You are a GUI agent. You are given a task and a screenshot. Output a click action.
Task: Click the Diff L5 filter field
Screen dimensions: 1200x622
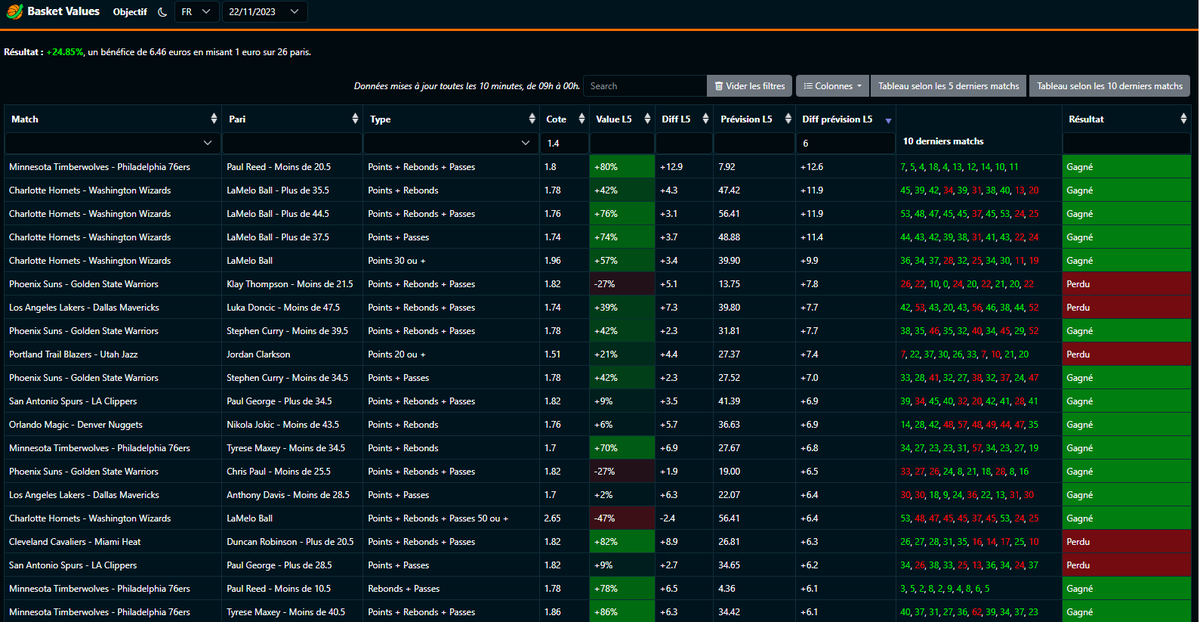pos(682,144)
